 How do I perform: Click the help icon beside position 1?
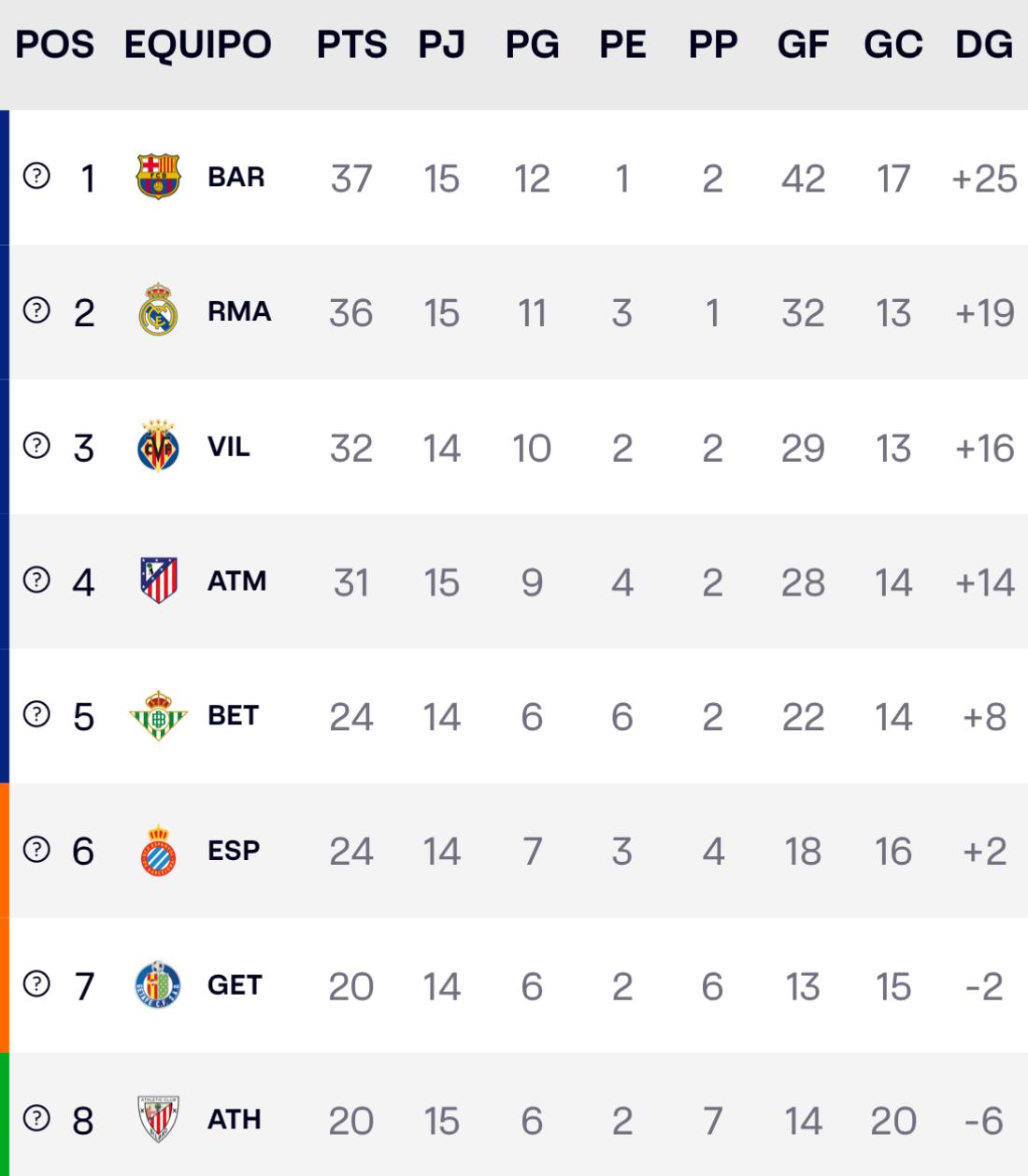tap(36, 176)
